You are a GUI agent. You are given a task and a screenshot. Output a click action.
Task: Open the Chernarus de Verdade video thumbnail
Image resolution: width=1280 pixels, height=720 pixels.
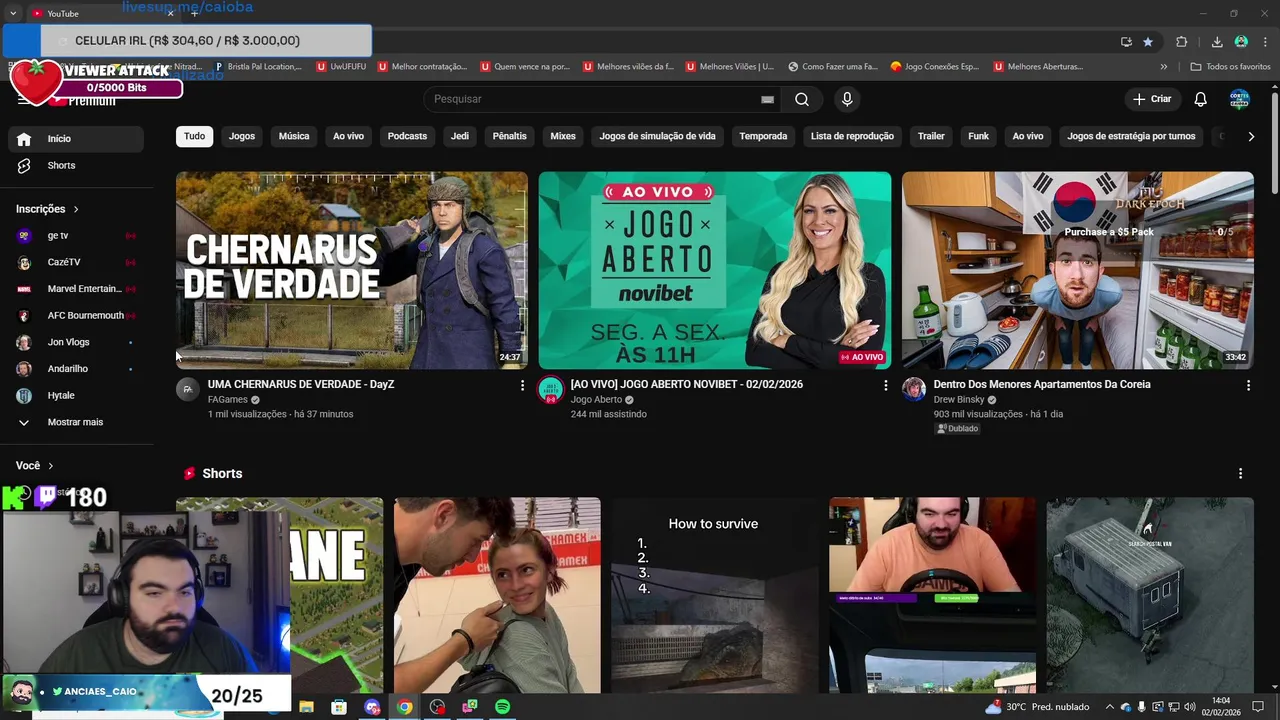(352, 270)
